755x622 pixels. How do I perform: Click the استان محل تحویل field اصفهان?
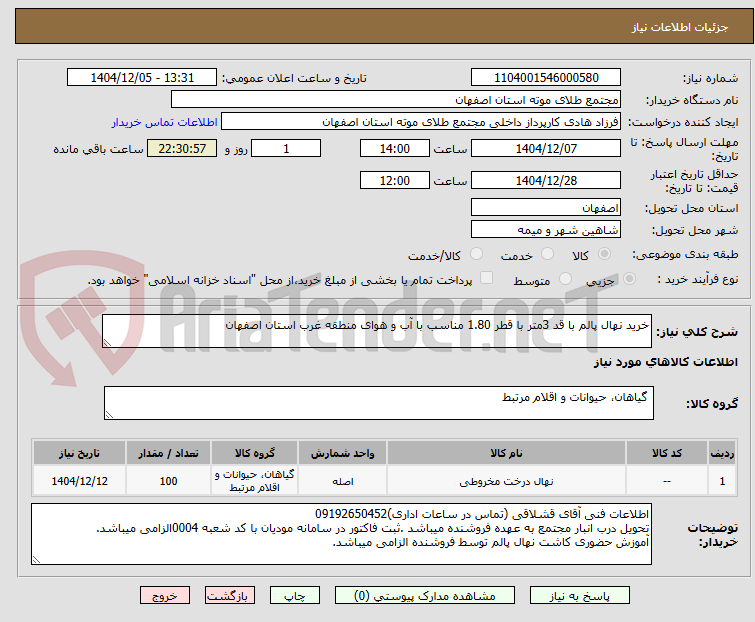point(546,207)
